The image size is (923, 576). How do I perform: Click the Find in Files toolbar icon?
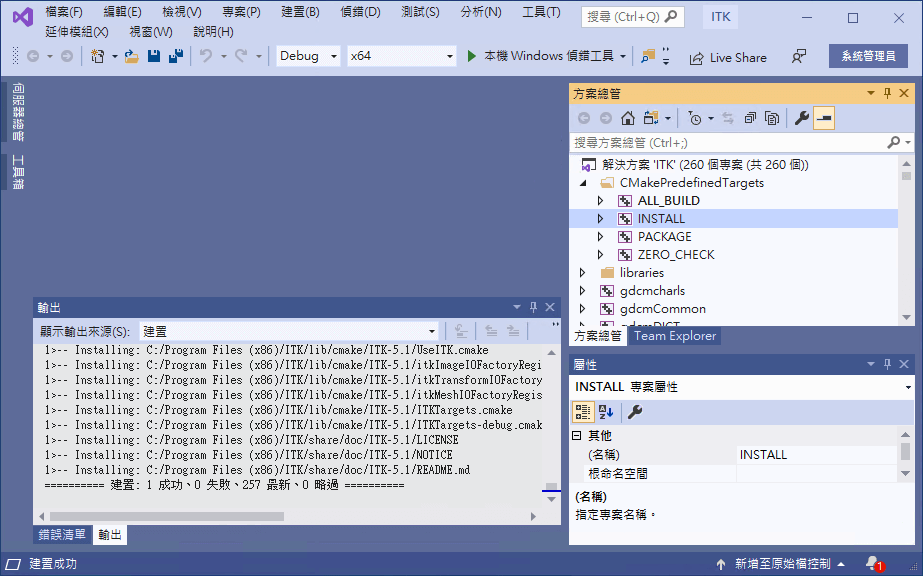(x=648, y=56)
